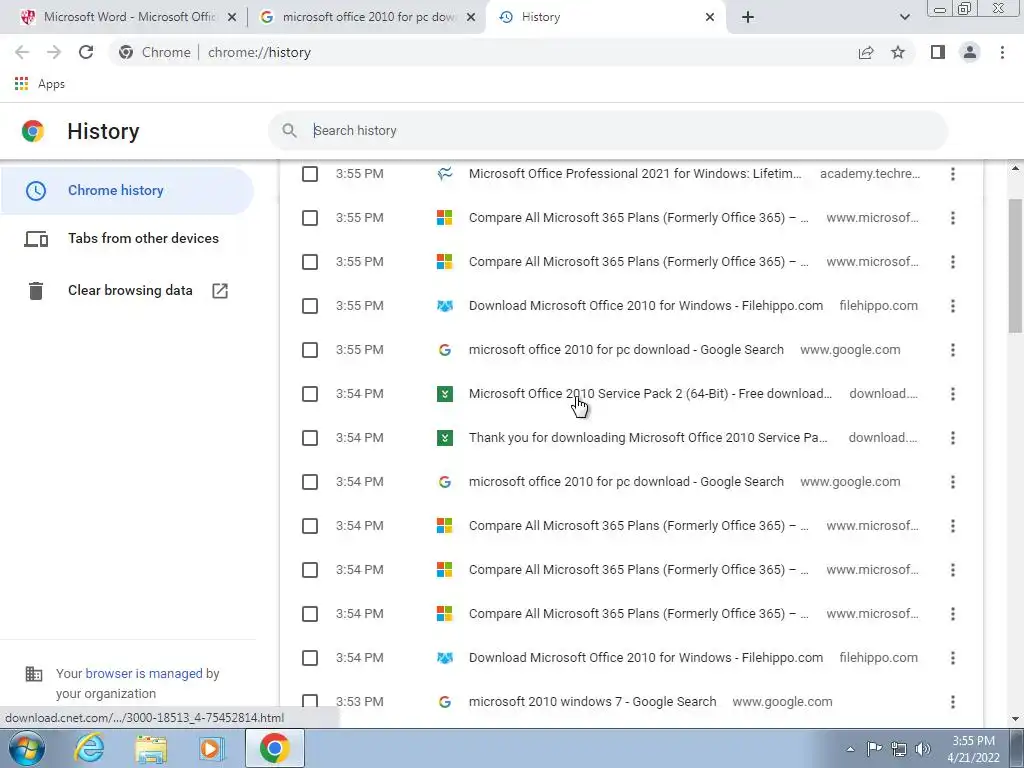This screenshot has width=1024, height=768.
Task: Tick checkbox for 3:54 PM Google Search entry
Action: [x=310, y=482]
